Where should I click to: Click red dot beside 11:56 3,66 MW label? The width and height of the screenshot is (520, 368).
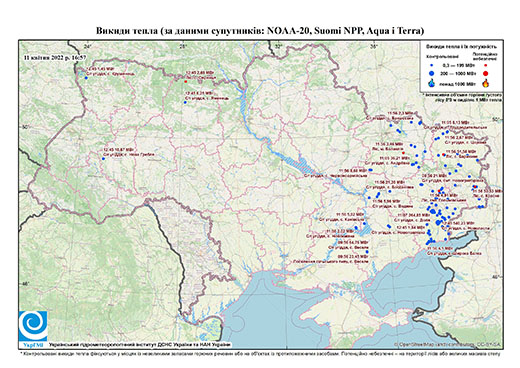tap(403, 153)
